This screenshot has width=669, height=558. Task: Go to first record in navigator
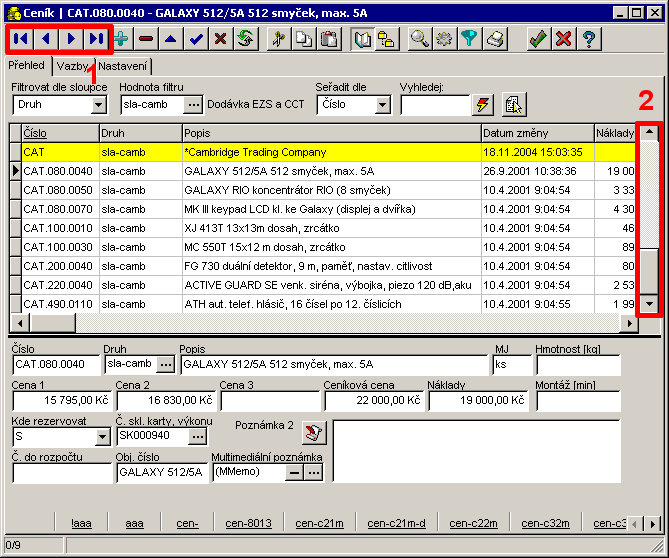(21, 39)
